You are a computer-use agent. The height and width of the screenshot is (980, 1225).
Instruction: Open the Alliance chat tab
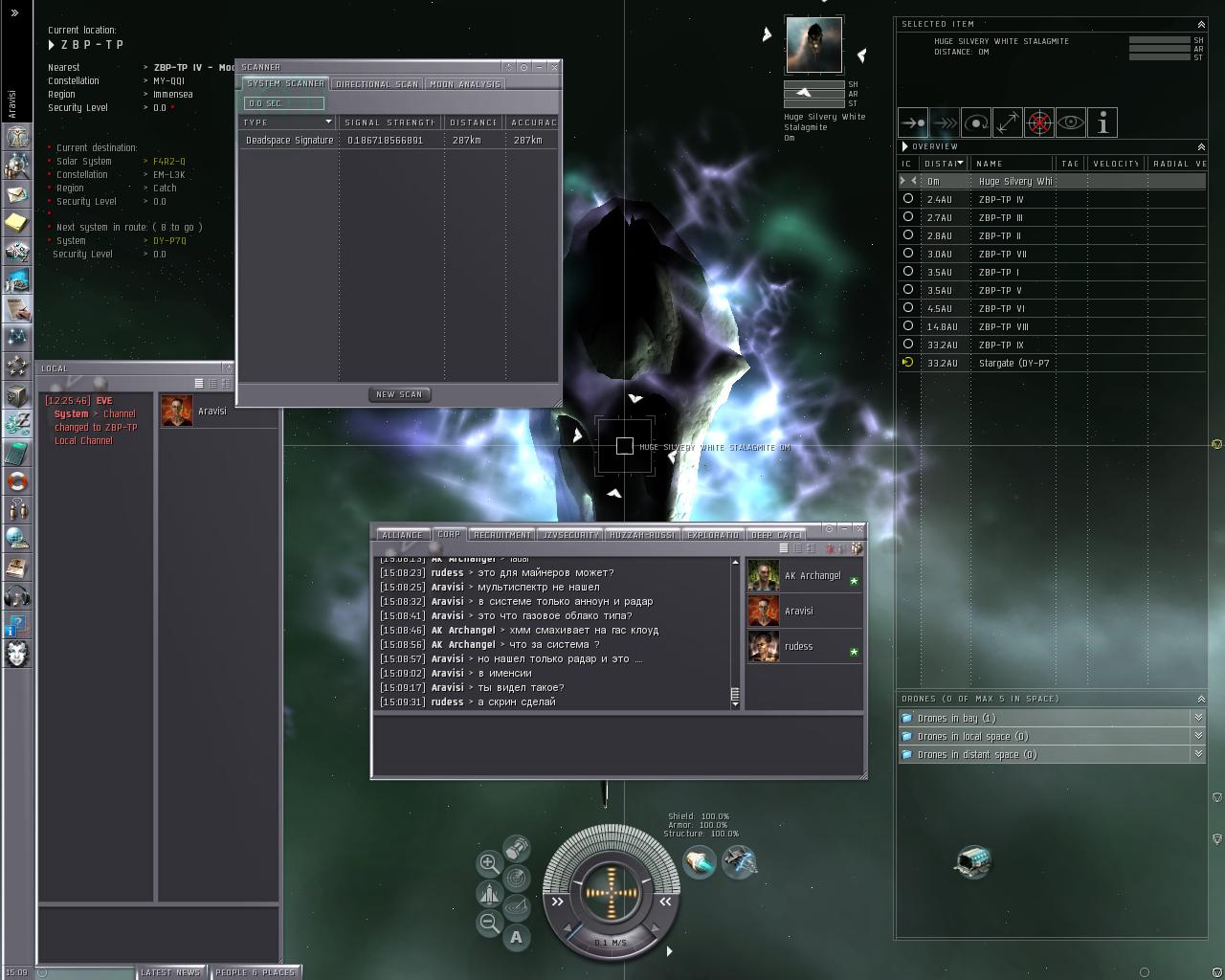pos(402,535)
